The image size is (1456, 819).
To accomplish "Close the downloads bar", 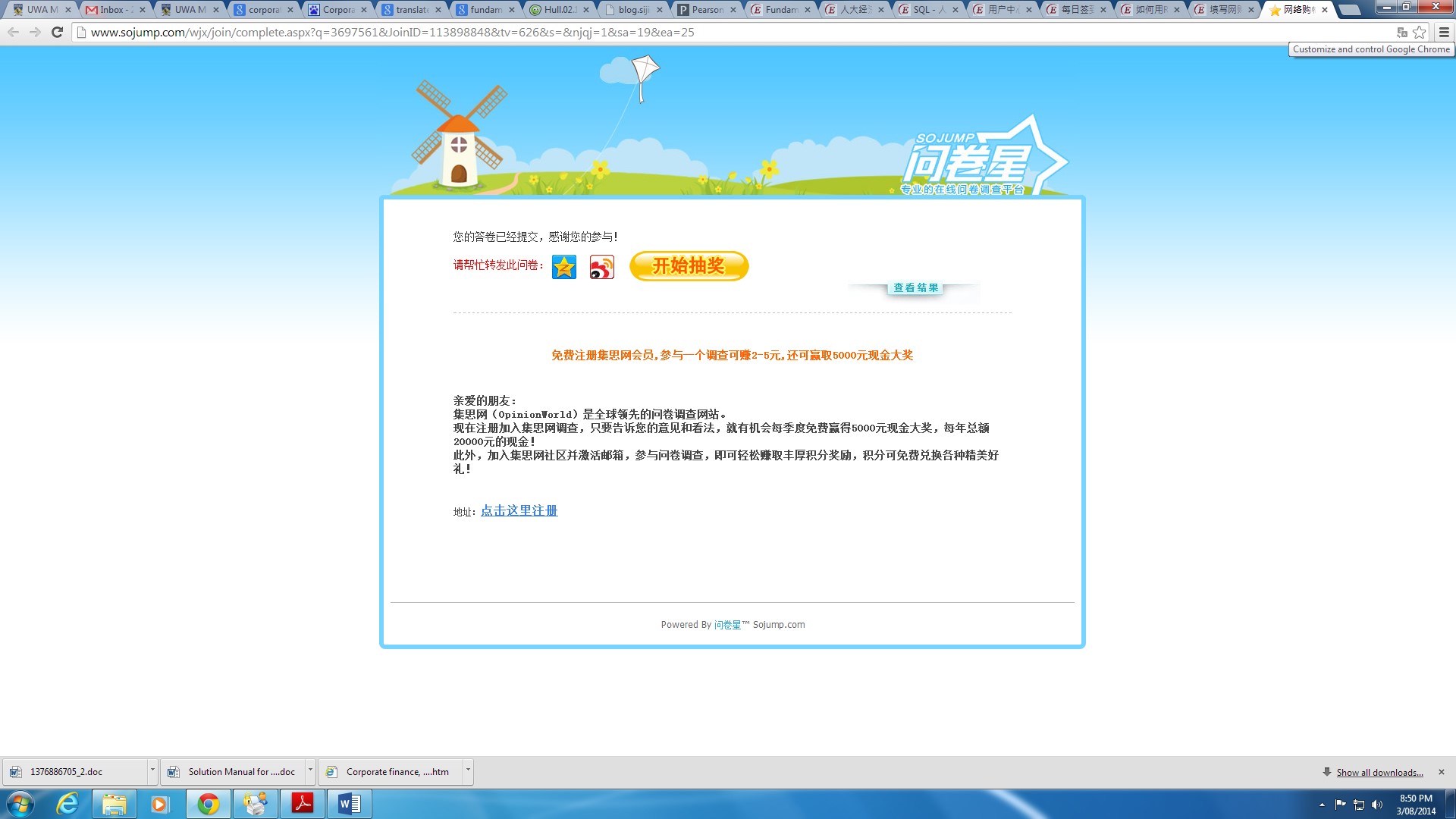I will [1442, 772].
